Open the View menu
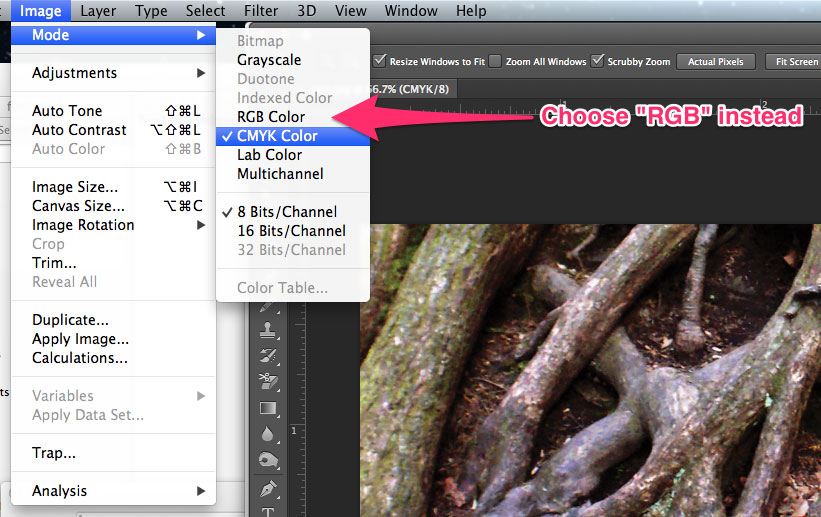Screen dimensions: 821x517 [x=350, y=10]
